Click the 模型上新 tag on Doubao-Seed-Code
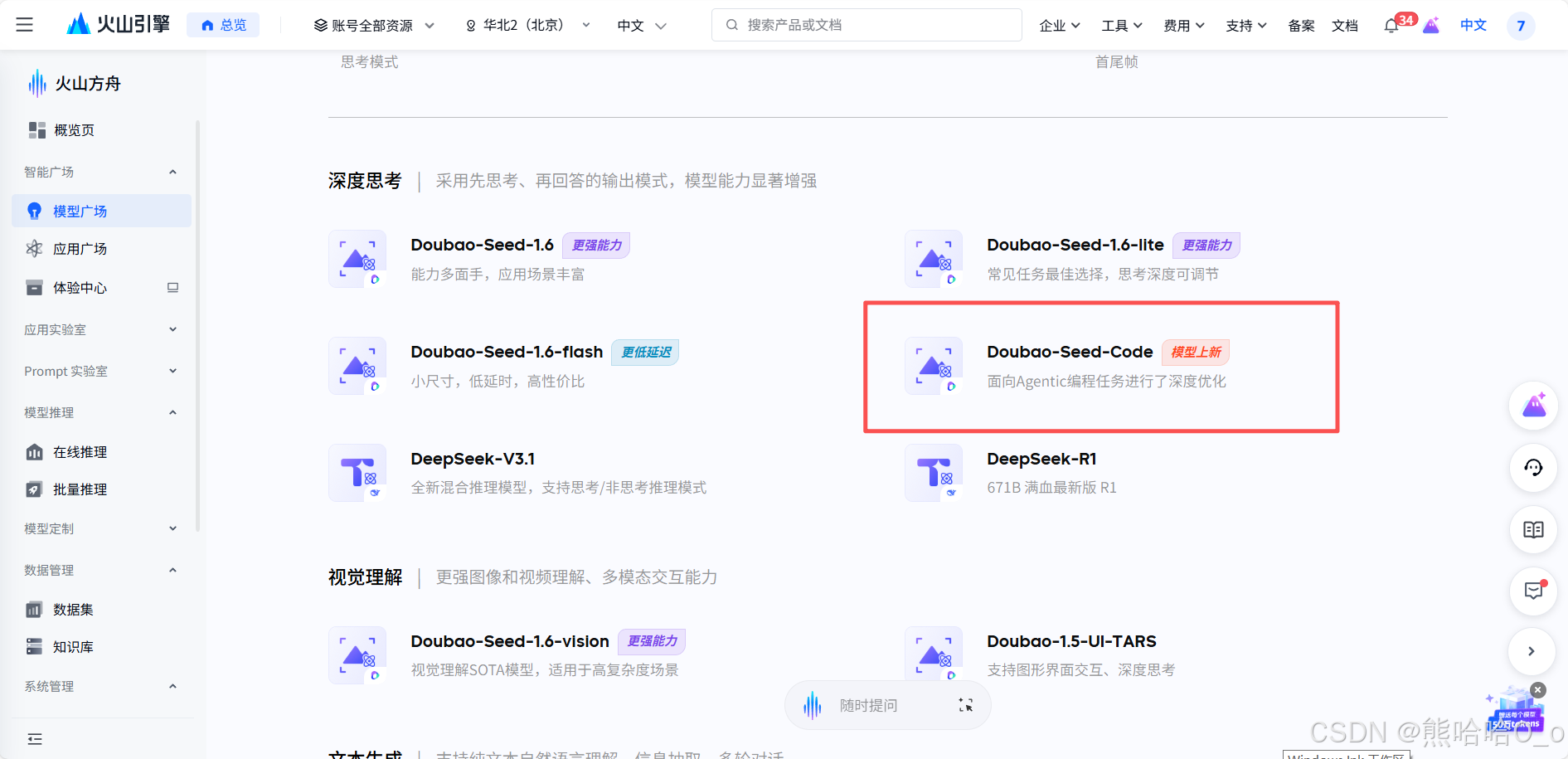This screenshot has height=759, width=1568. point(1196,352)
